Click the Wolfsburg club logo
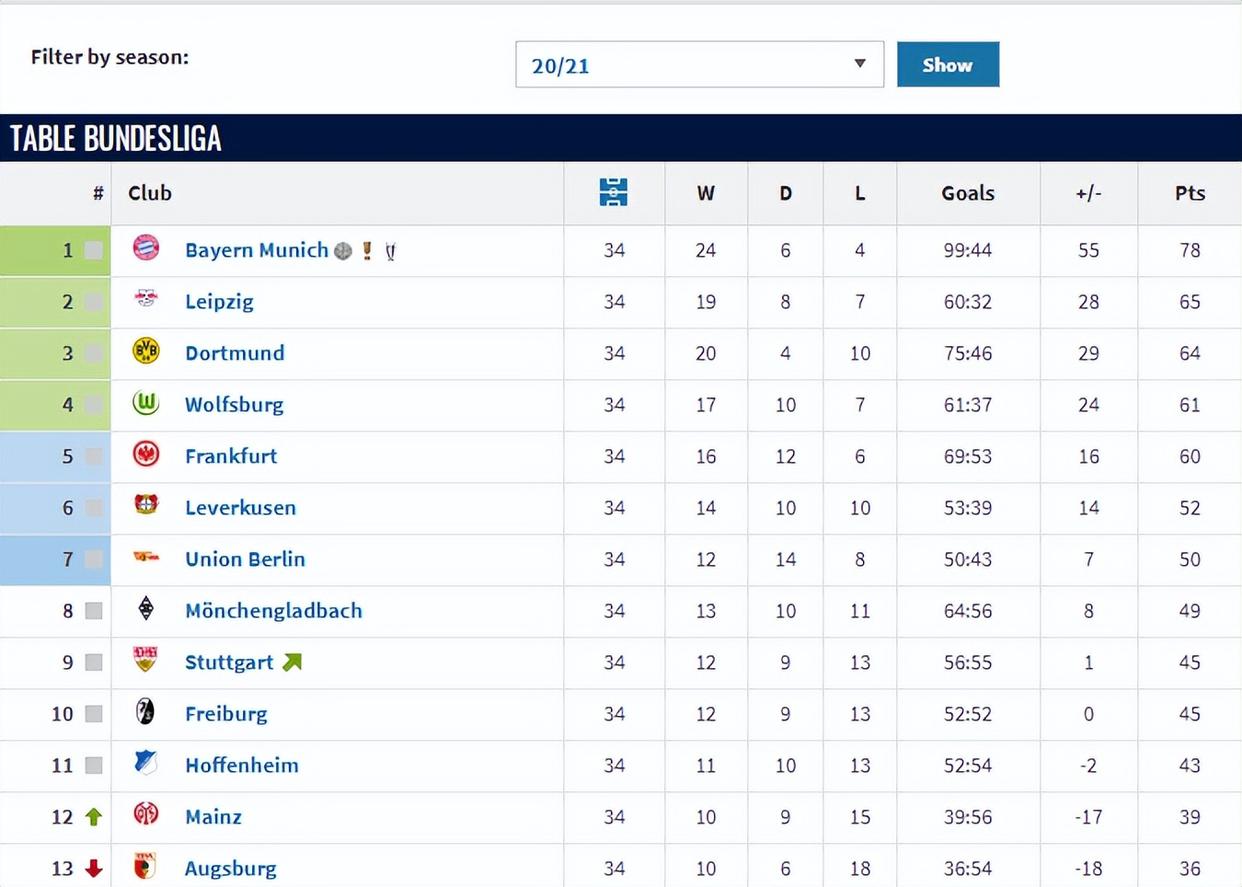 tap(146, 404)
